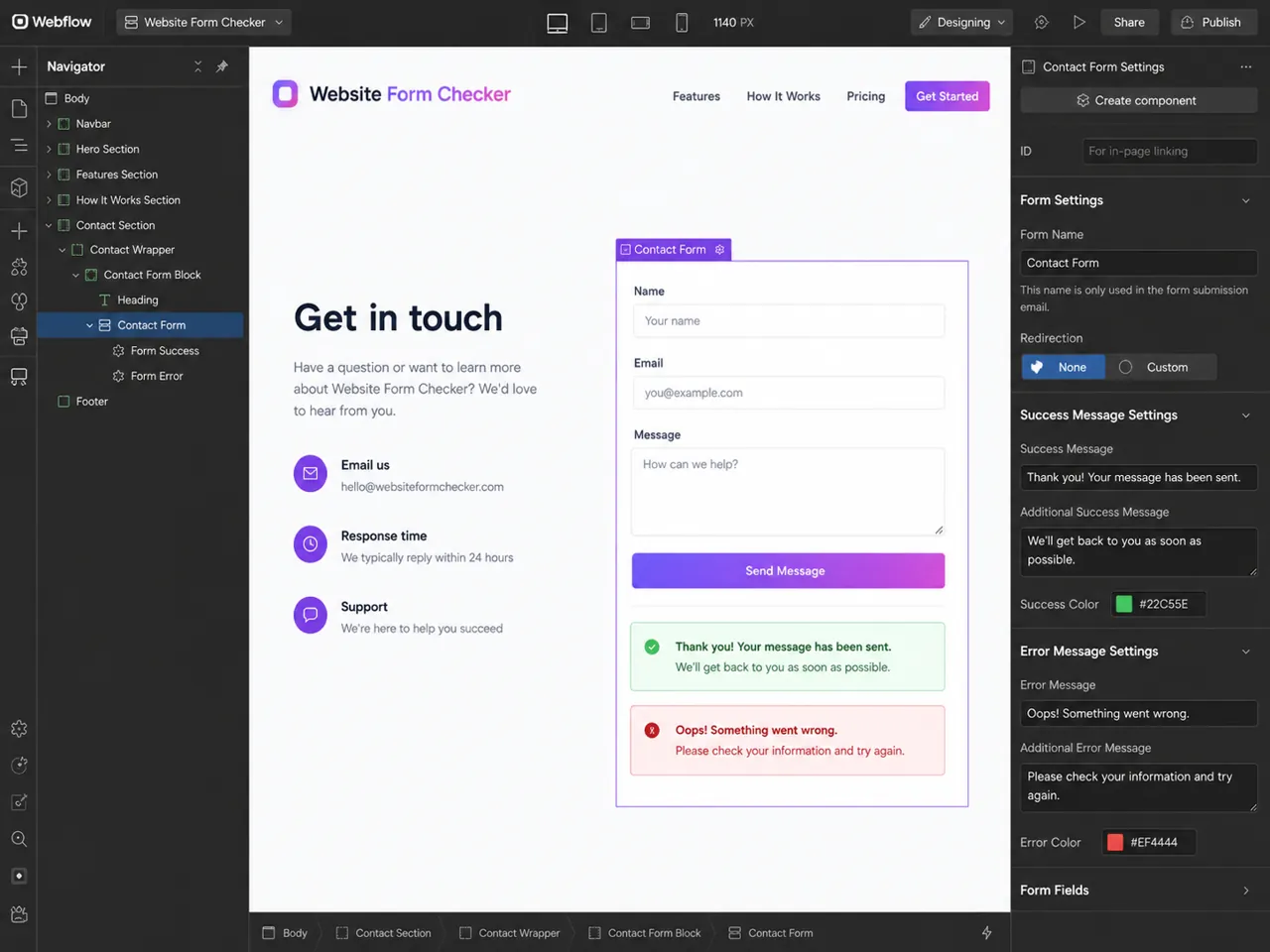Click the Webflow logo

point(52,22)
